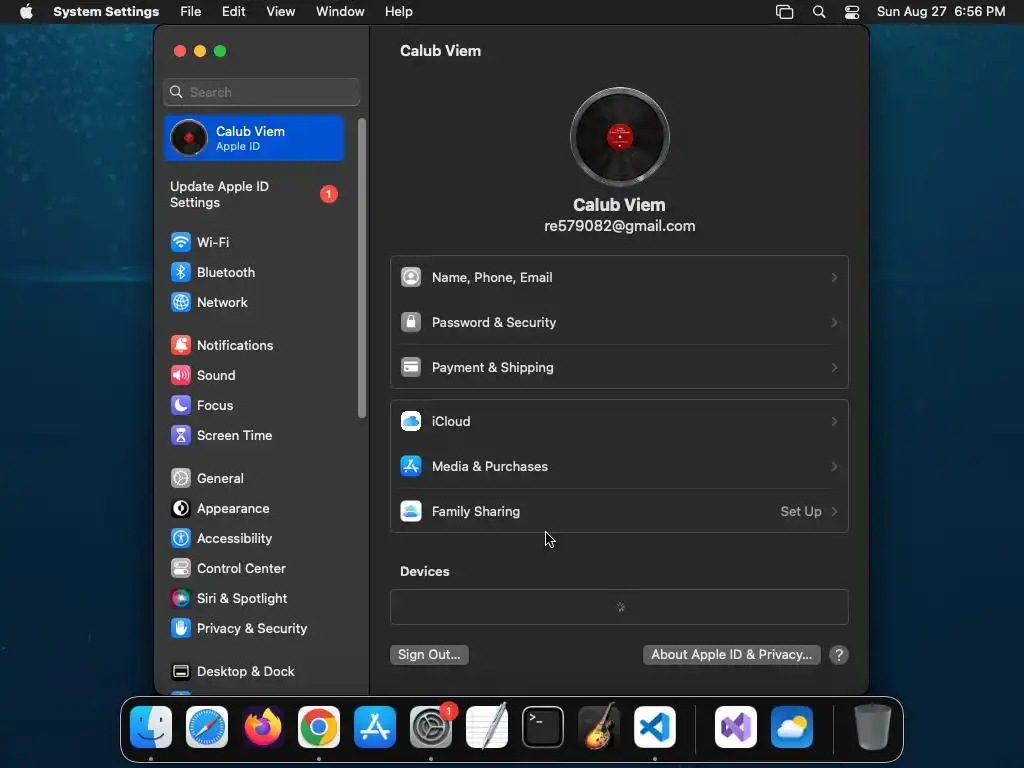1024x768 pixels.
Task: Launch Terminal from the Dock
Action: coord(543,727)
